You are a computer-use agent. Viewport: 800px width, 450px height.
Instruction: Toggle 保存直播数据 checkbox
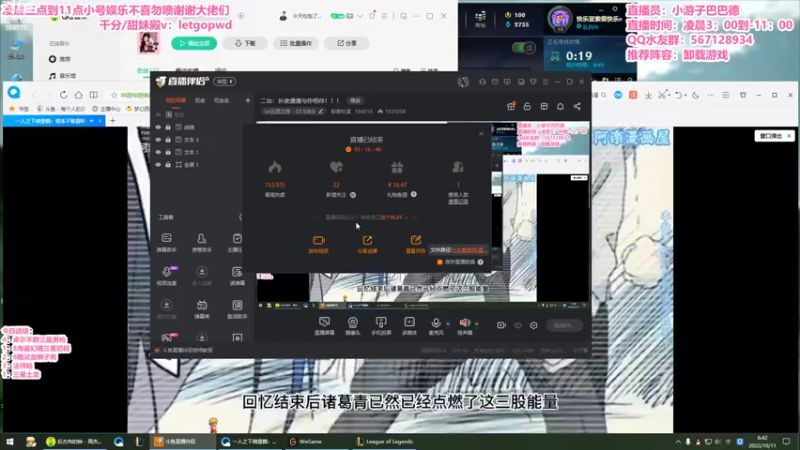pyautogui.click(x=440, y=262)
